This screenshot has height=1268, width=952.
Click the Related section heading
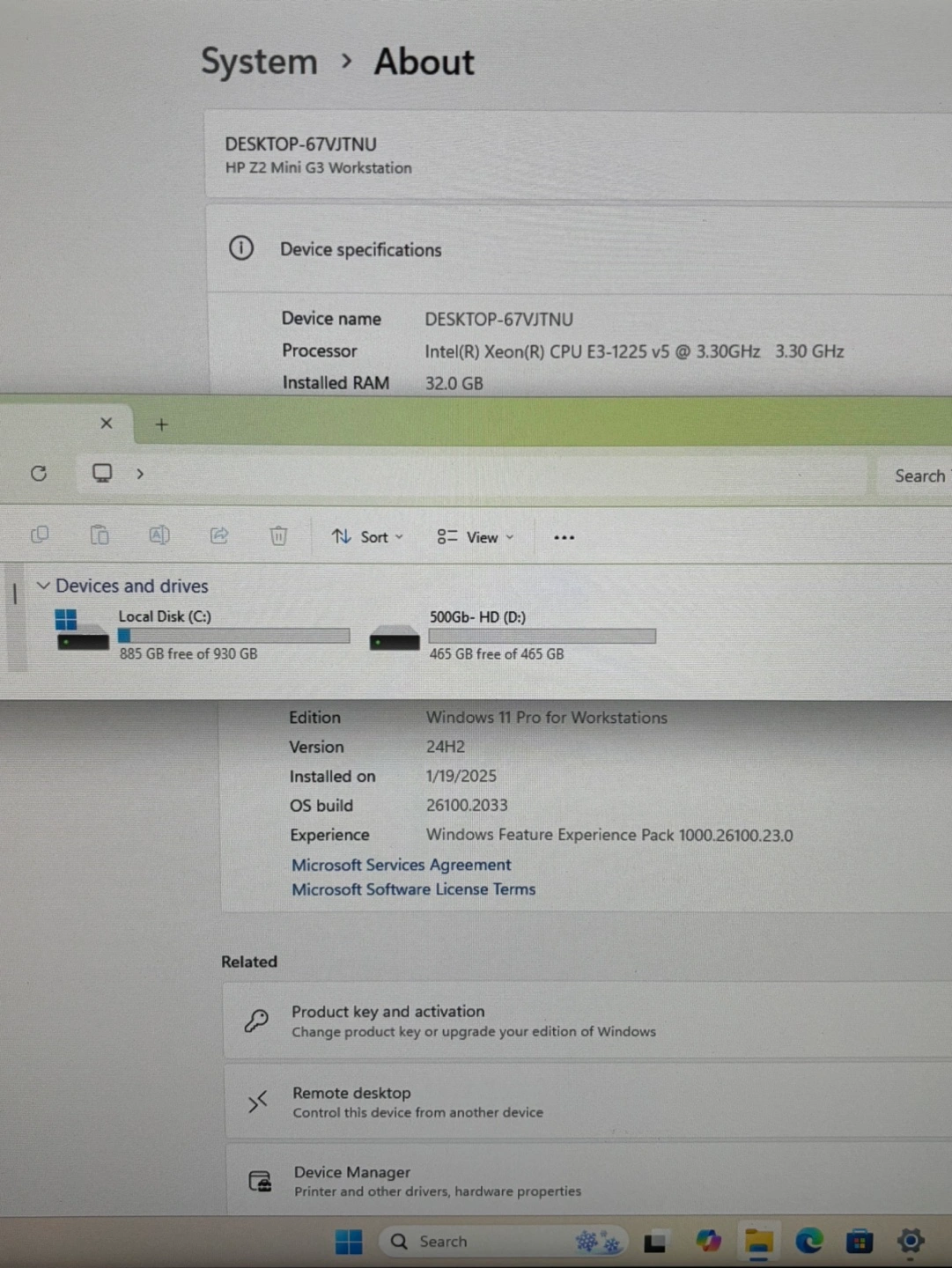click(x=249, y=962)
